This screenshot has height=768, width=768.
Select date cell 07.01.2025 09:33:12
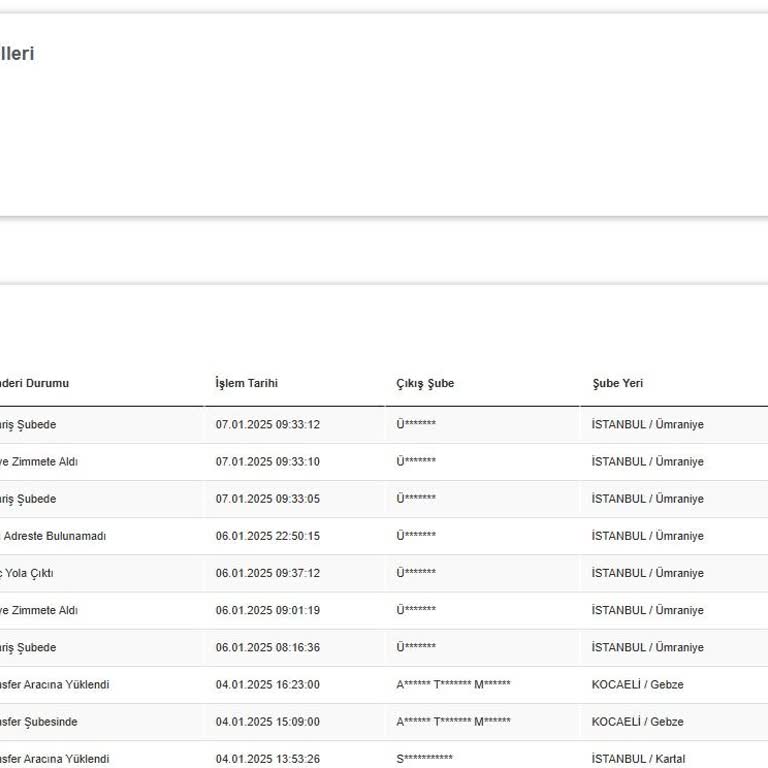pyautogui.click(x=268, y=424)
